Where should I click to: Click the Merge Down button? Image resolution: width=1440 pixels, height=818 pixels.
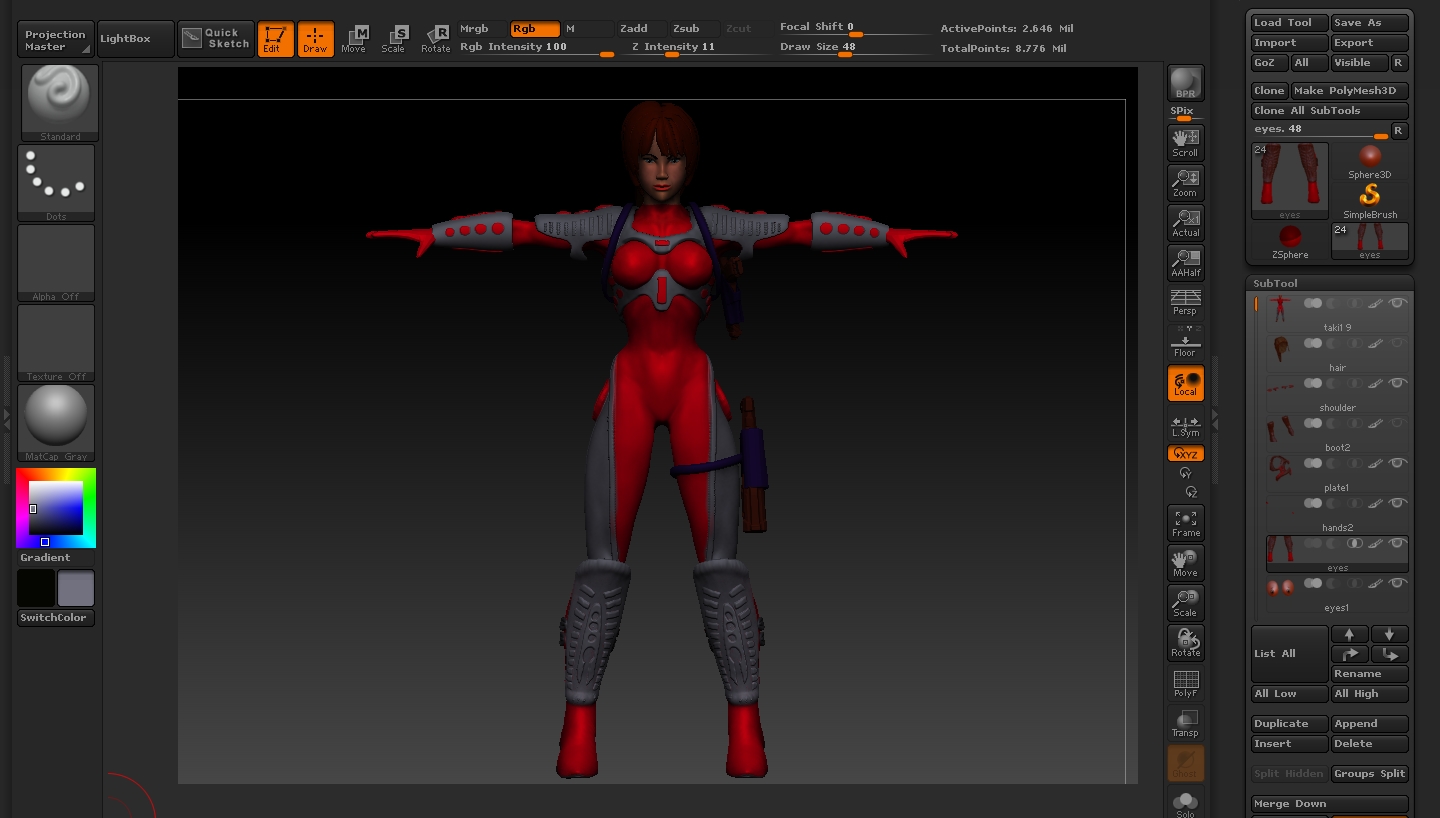tap(1330, 804)
